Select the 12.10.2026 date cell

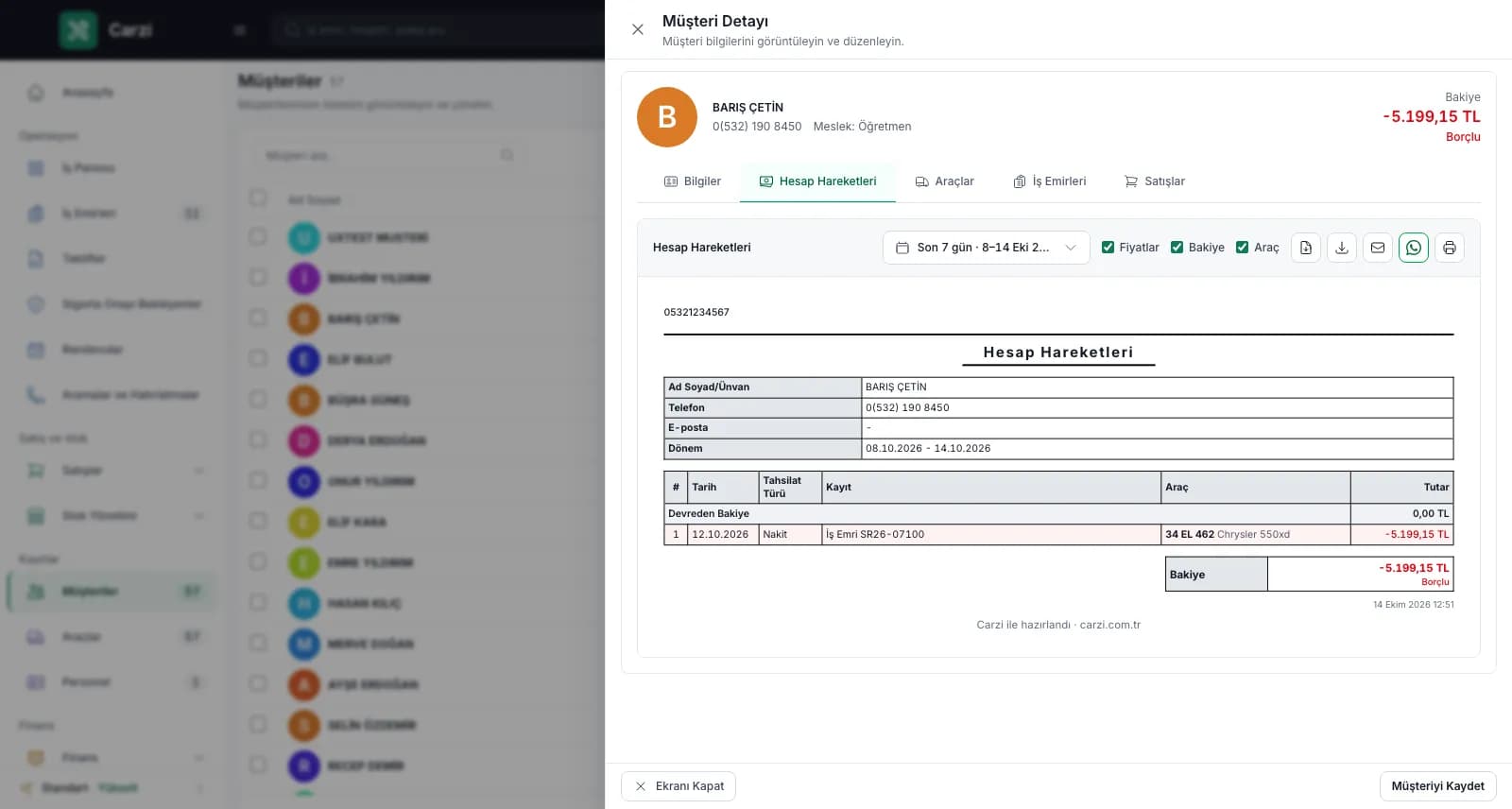click(723, 535)
